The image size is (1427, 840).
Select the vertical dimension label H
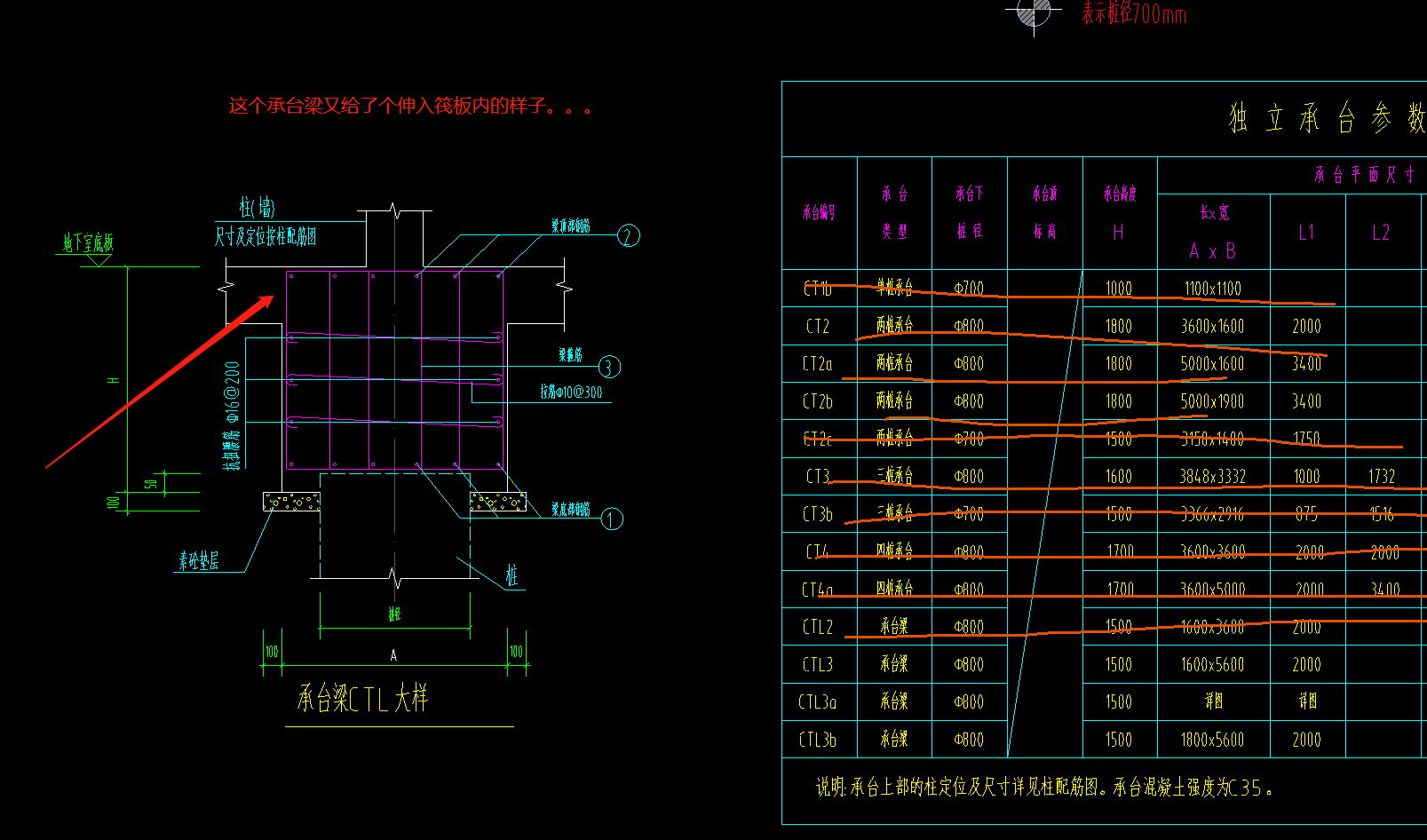point(114,380)
